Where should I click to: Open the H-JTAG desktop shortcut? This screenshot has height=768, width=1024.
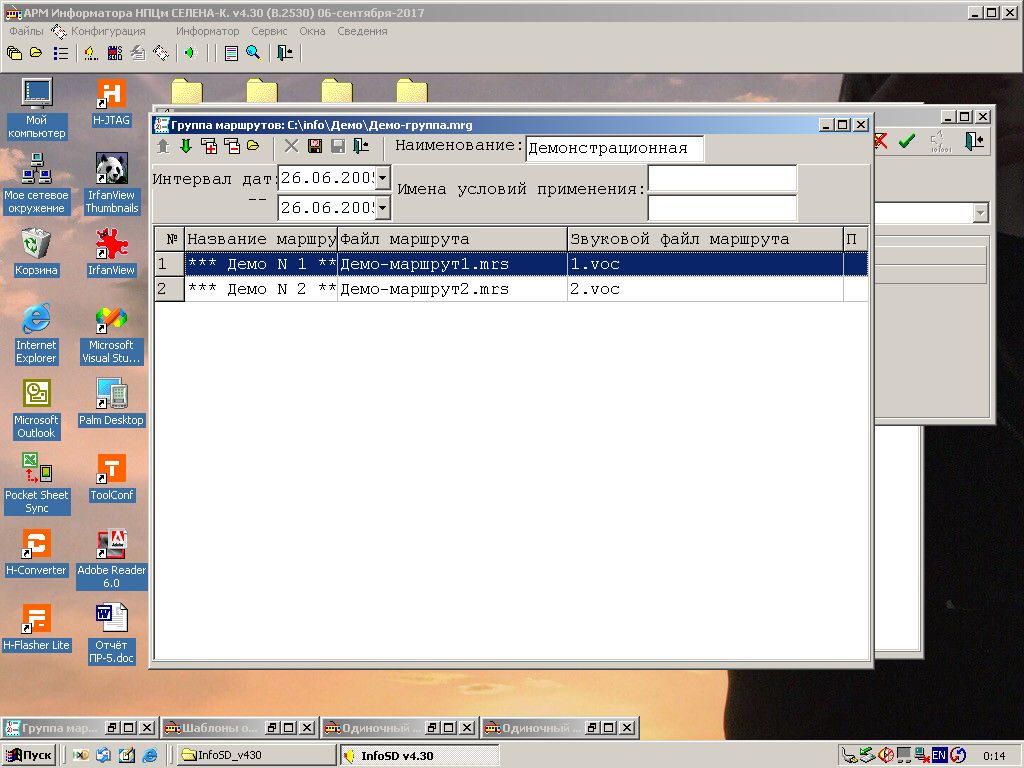click(111, 103)
